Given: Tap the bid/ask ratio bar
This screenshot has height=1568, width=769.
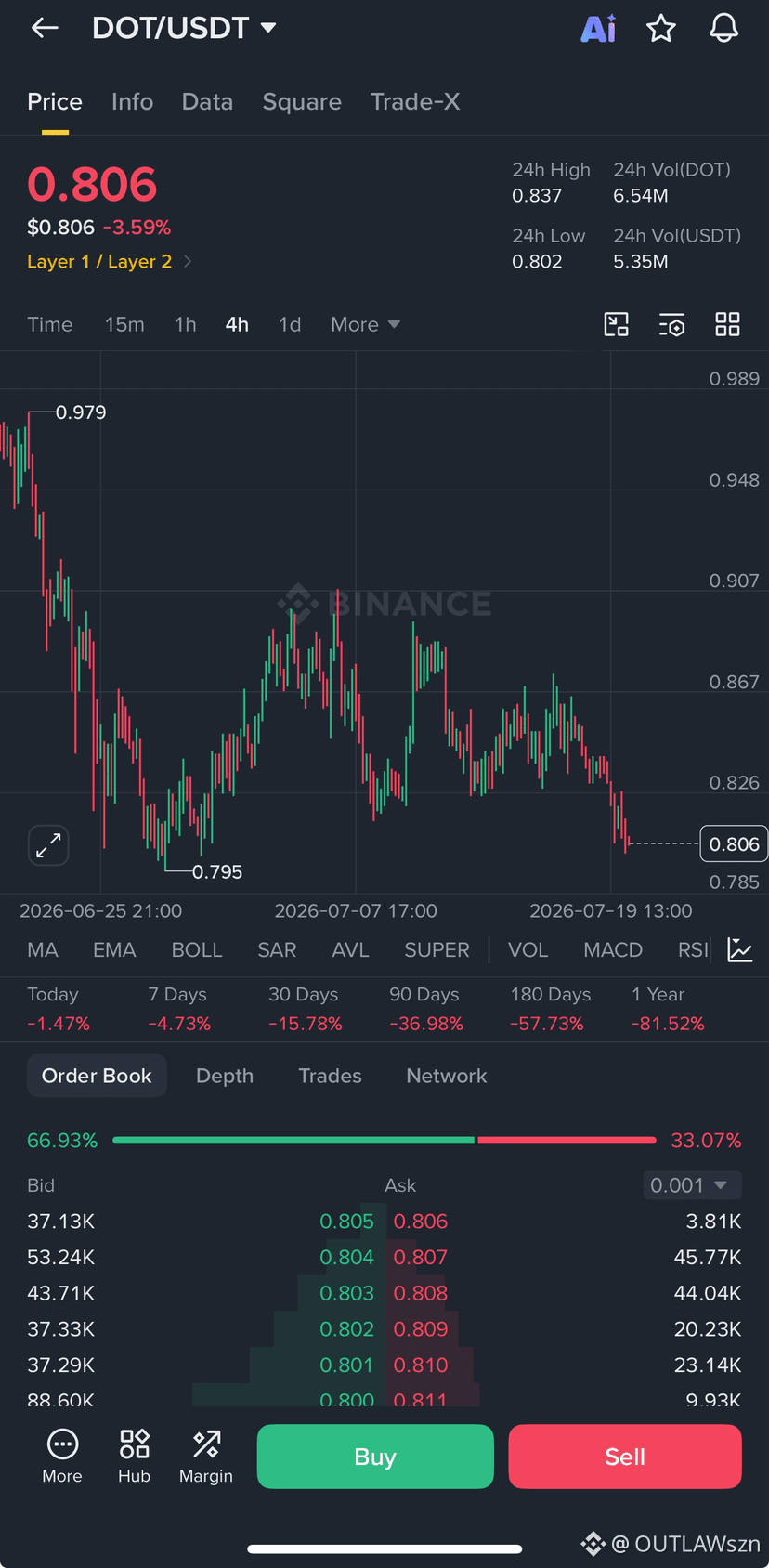Looking at the screenshot, I should tap(384, 1140).
